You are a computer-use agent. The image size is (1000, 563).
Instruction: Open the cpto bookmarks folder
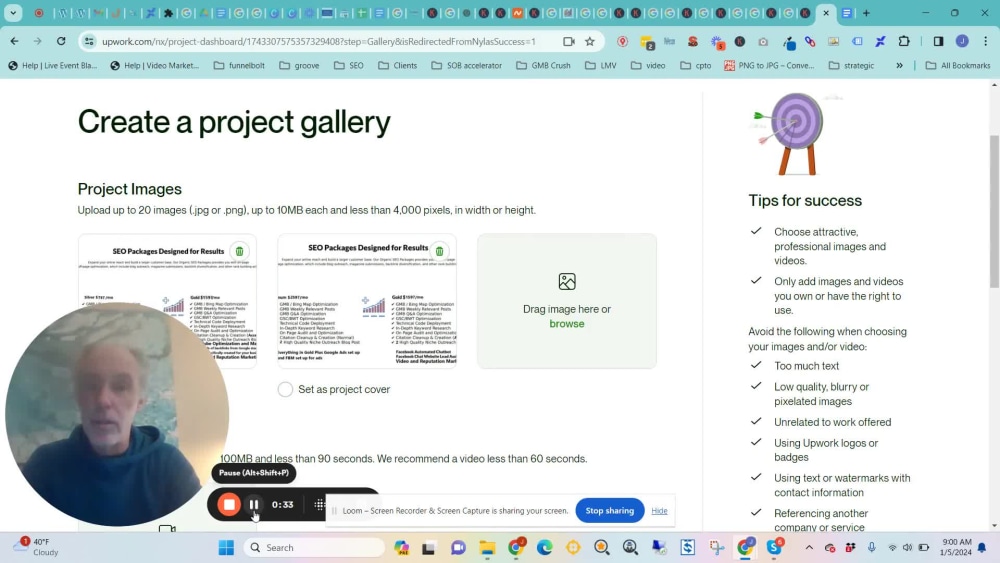click(696, 65)
